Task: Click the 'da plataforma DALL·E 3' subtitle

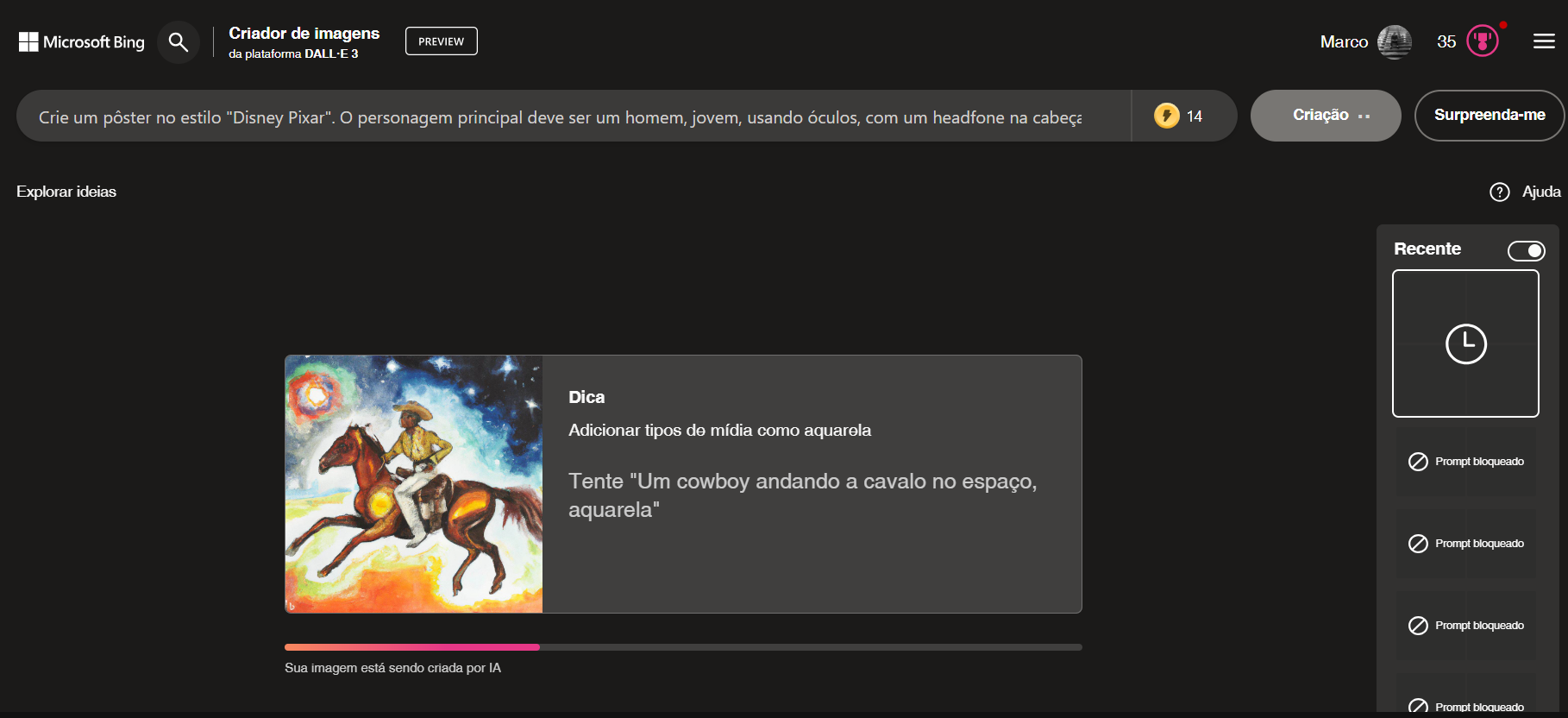Action: coord(293,54)
